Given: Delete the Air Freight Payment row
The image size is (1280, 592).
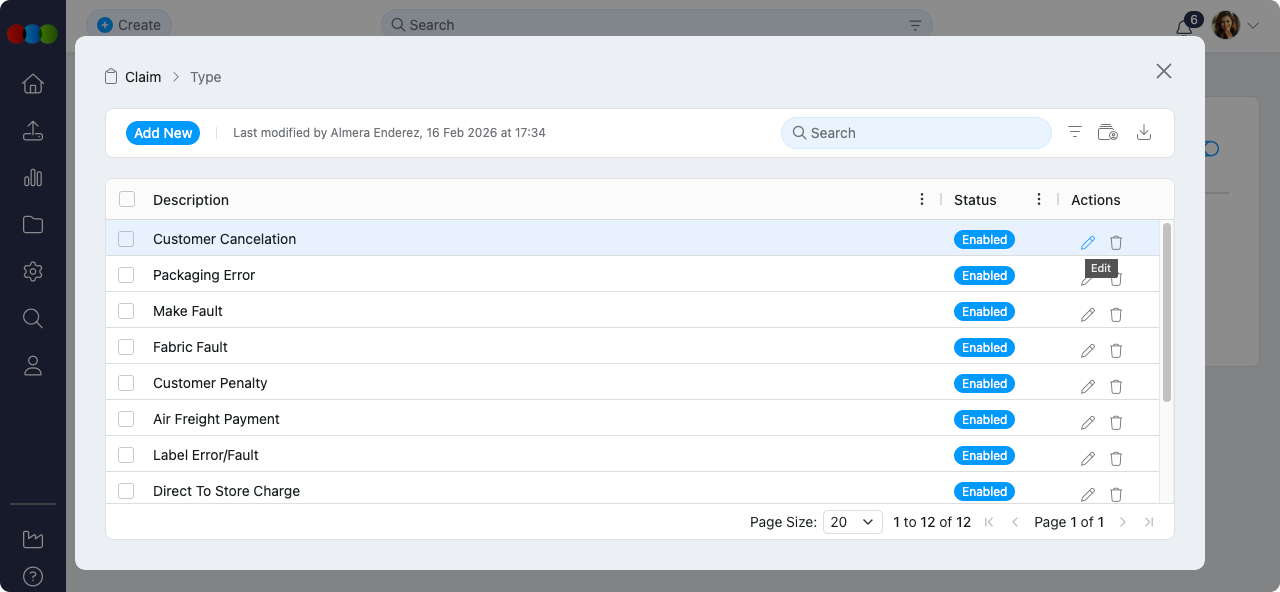Looking at the screenshot, I should click(x=1116, y=422).
